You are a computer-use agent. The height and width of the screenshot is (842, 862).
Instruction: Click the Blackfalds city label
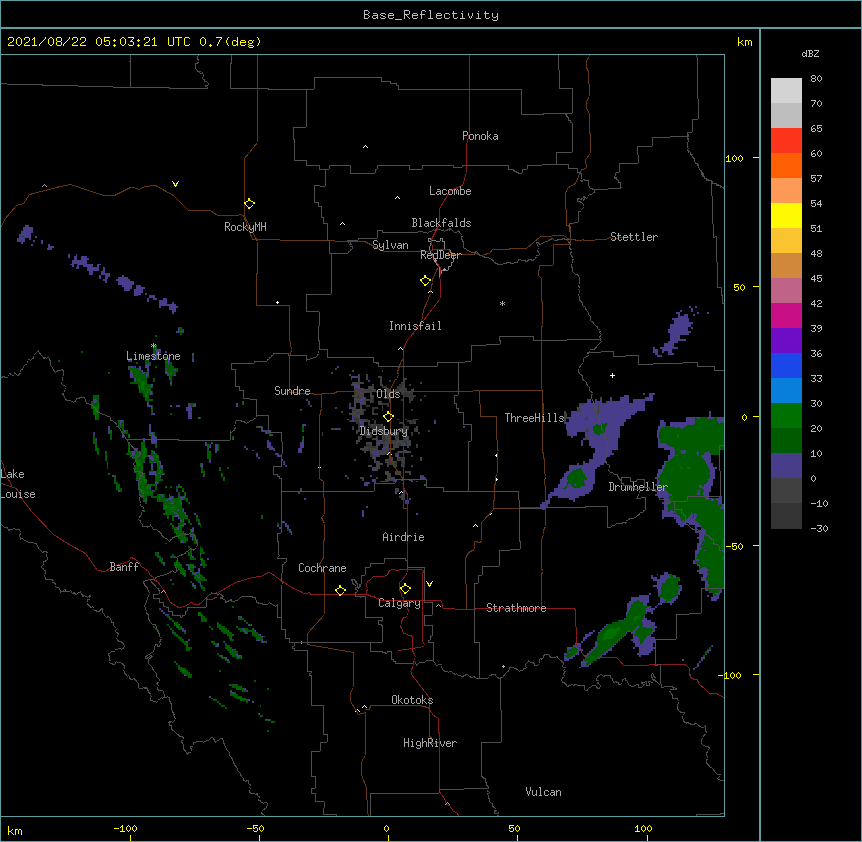click(441, 223)
